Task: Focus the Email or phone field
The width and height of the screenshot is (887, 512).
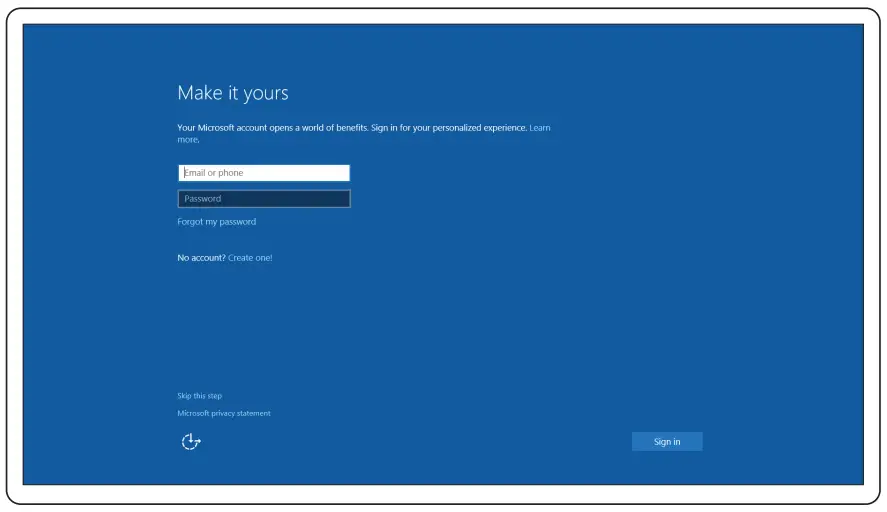Action: (264, 173)
